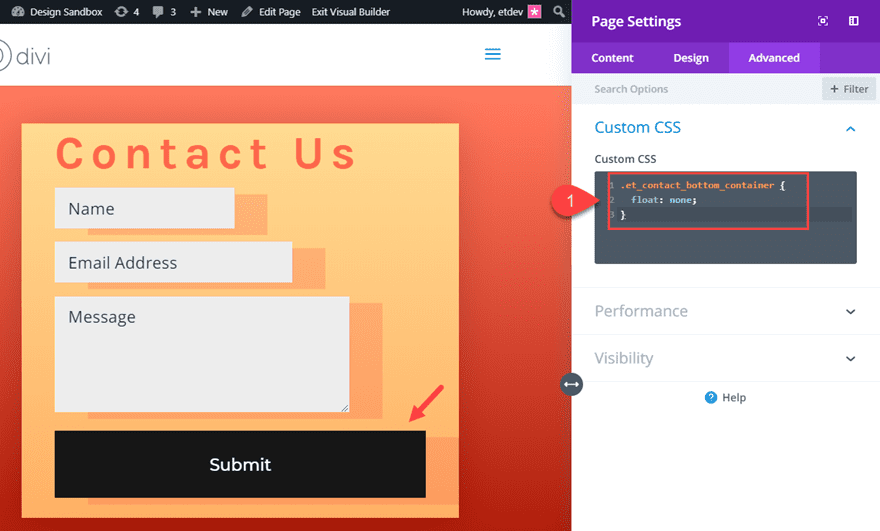Click the etdev user avatar
The image size is (880, 531).
point(534,12)
